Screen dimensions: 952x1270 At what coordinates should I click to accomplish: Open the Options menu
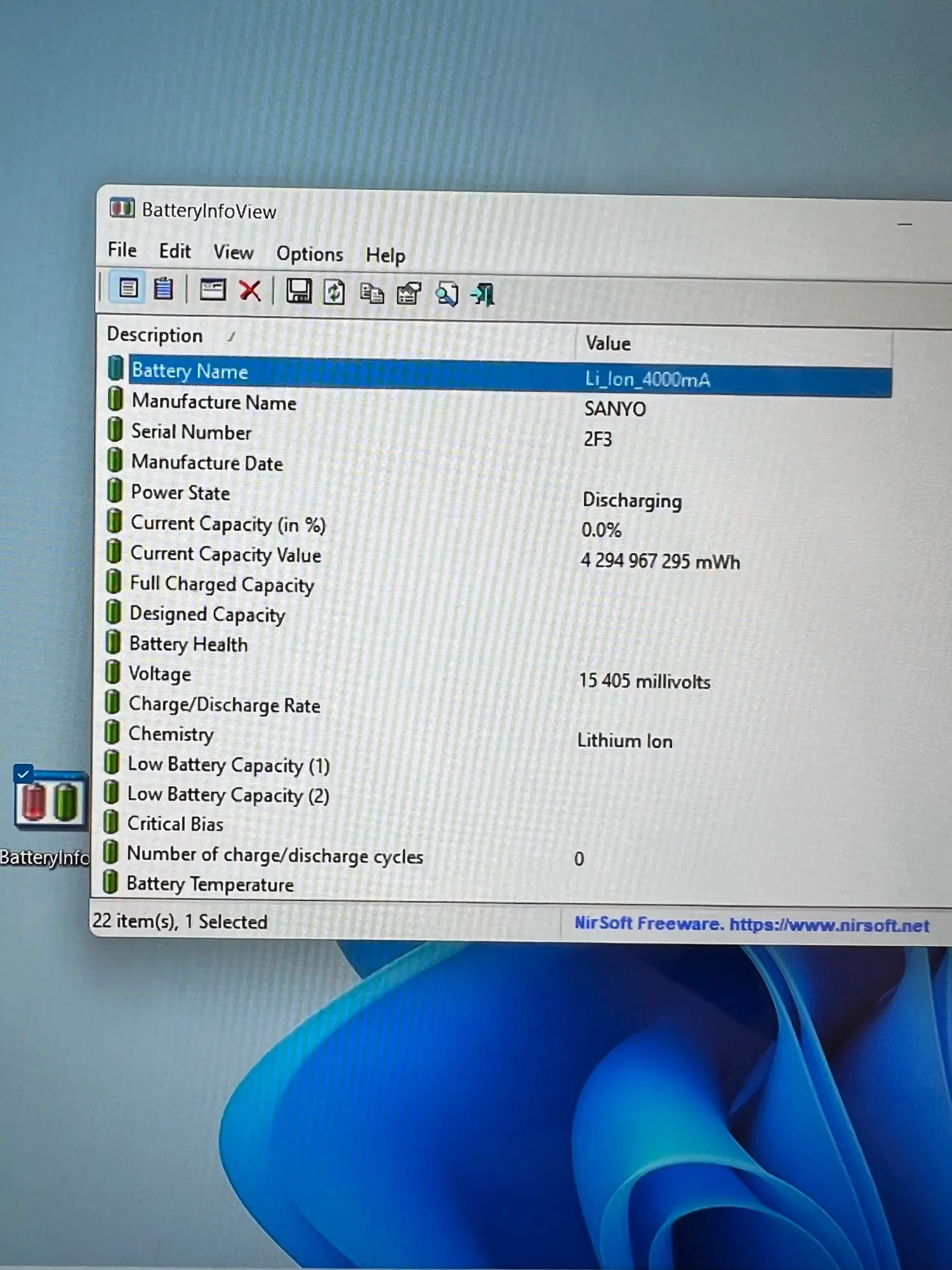click(x=310, y=255)
